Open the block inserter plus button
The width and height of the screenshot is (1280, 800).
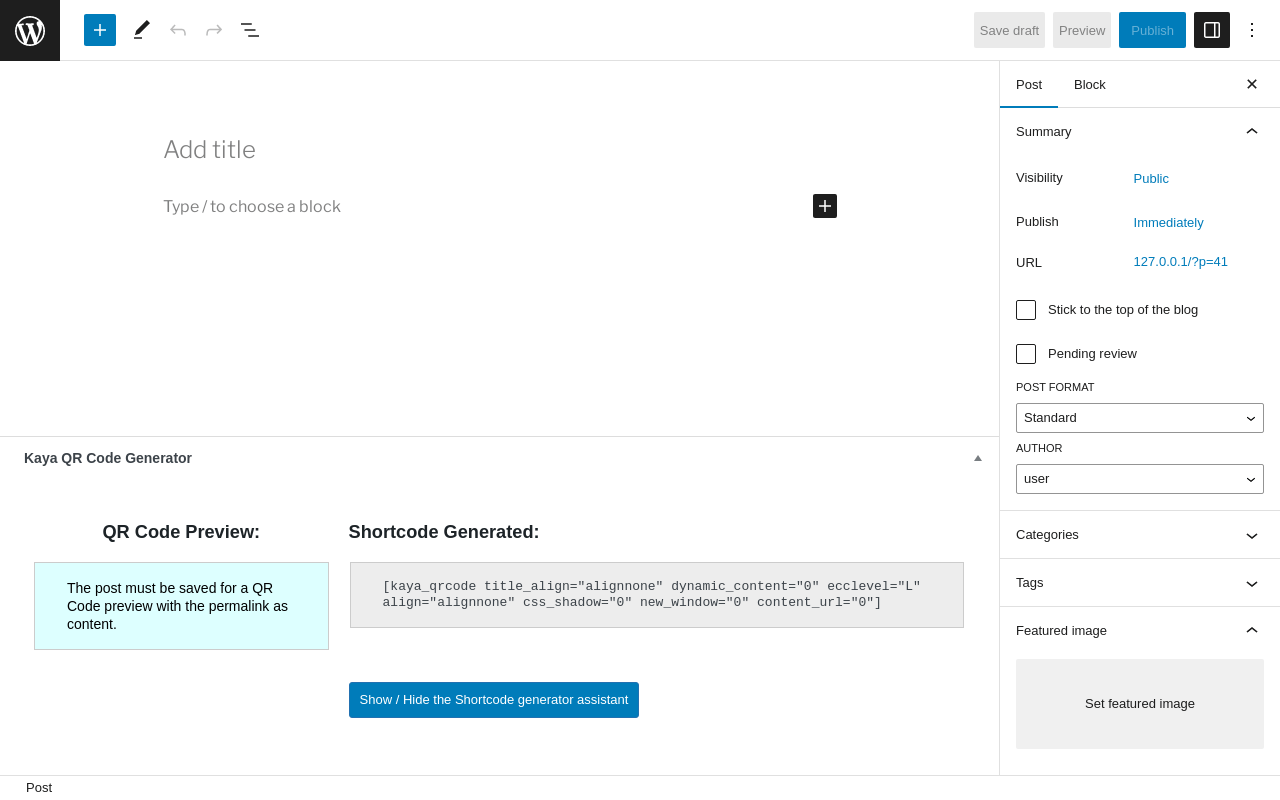(100, 30)
